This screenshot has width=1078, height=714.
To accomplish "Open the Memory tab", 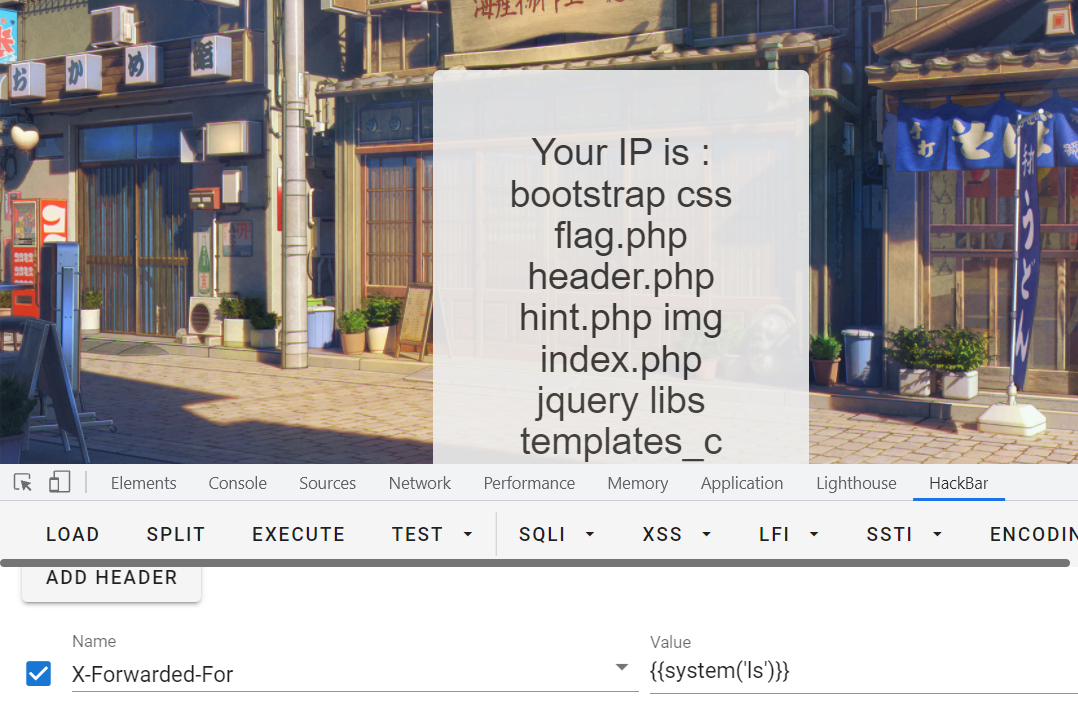I will [x=637, y=483].
